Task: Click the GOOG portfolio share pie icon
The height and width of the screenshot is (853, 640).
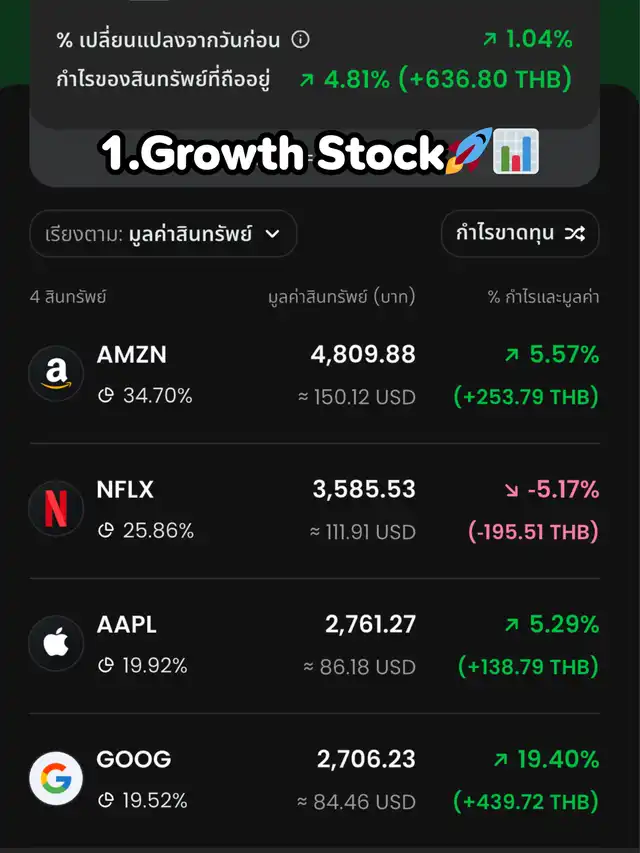Action: click(x=106, y=801)
